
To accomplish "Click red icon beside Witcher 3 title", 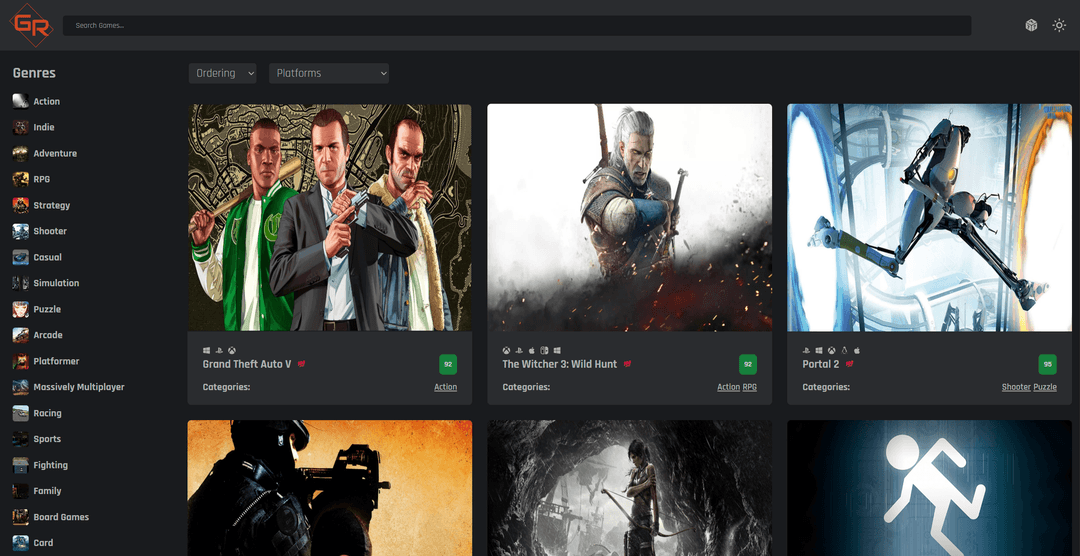I will click(627, 364).
